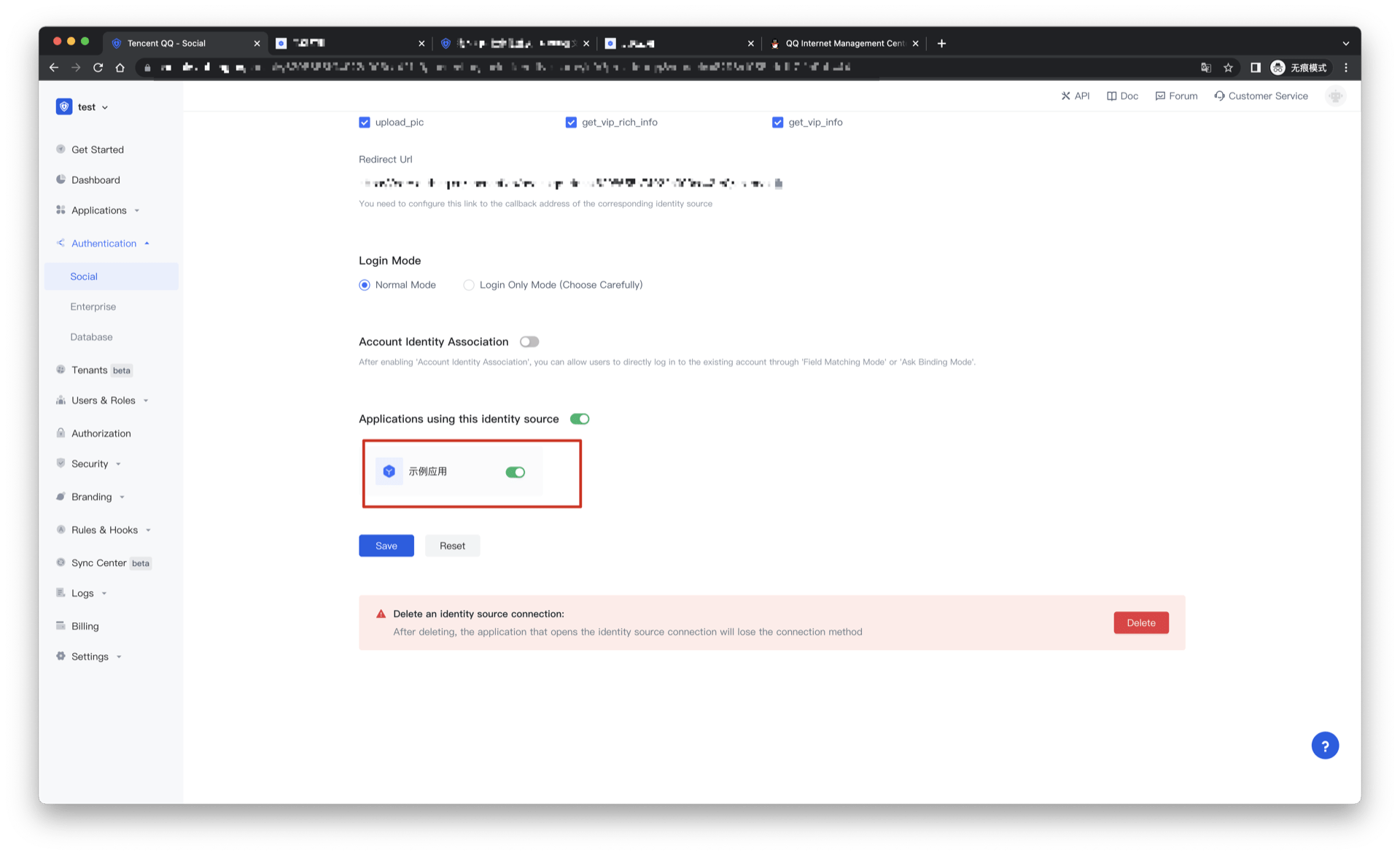The image size is (1400, 855).
Task: Click the Sync Center beta icon
Action: [61, 562]
